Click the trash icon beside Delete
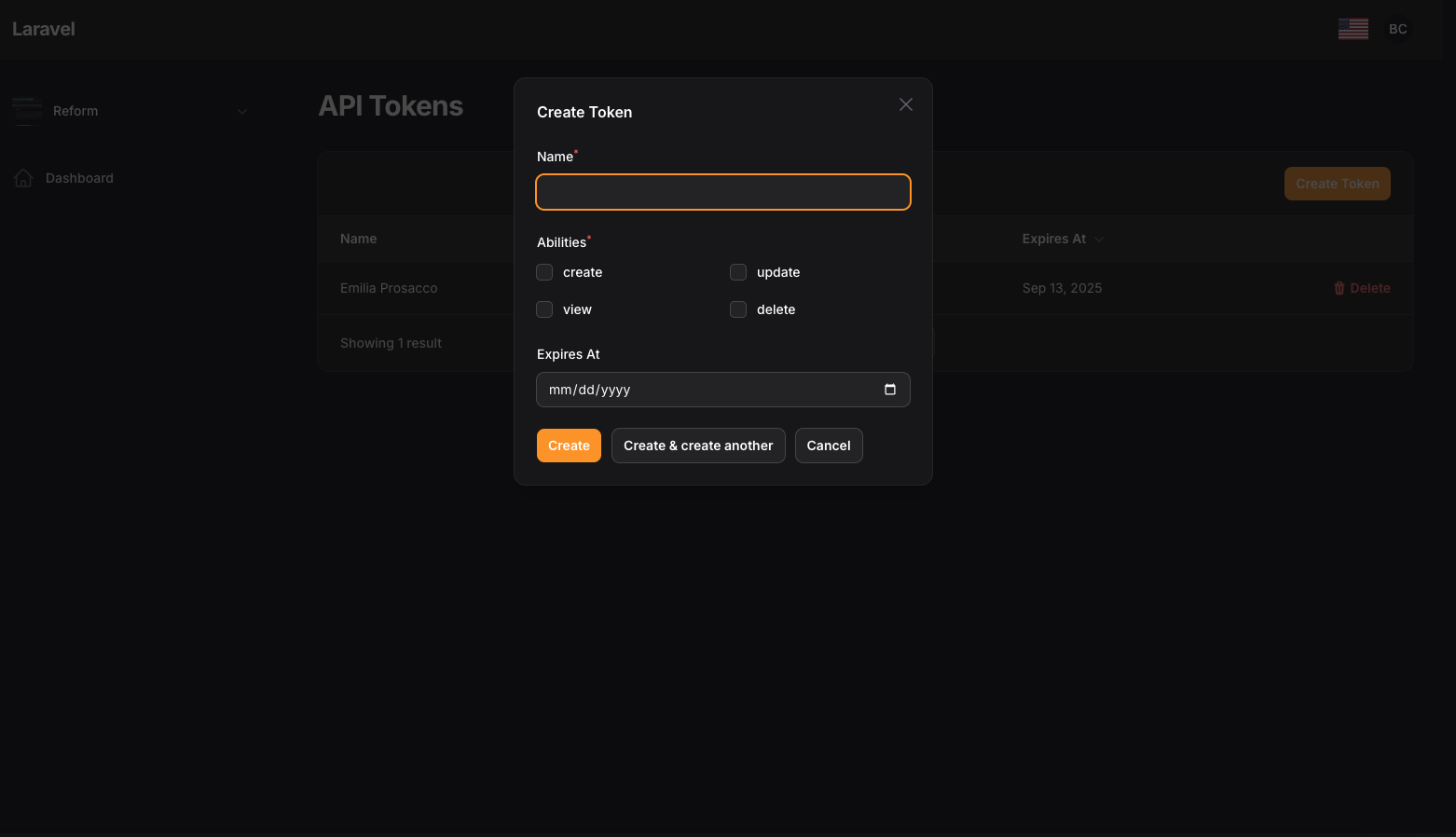1456x837 pixels. [x=1339, y=288]
